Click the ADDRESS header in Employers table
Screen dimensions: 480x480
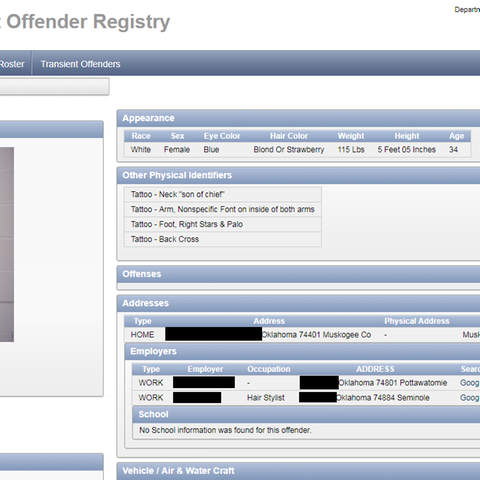(375, 369)
